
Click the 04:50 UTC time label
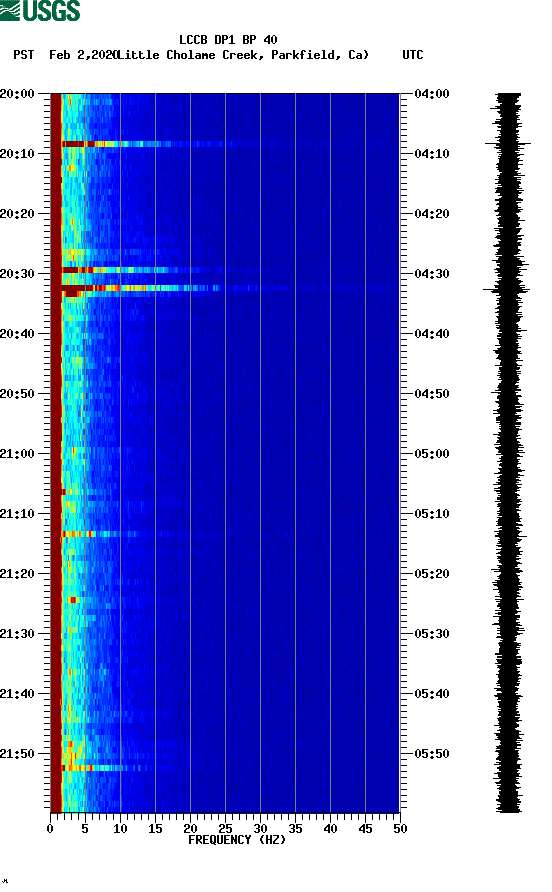tap(432, 394)
